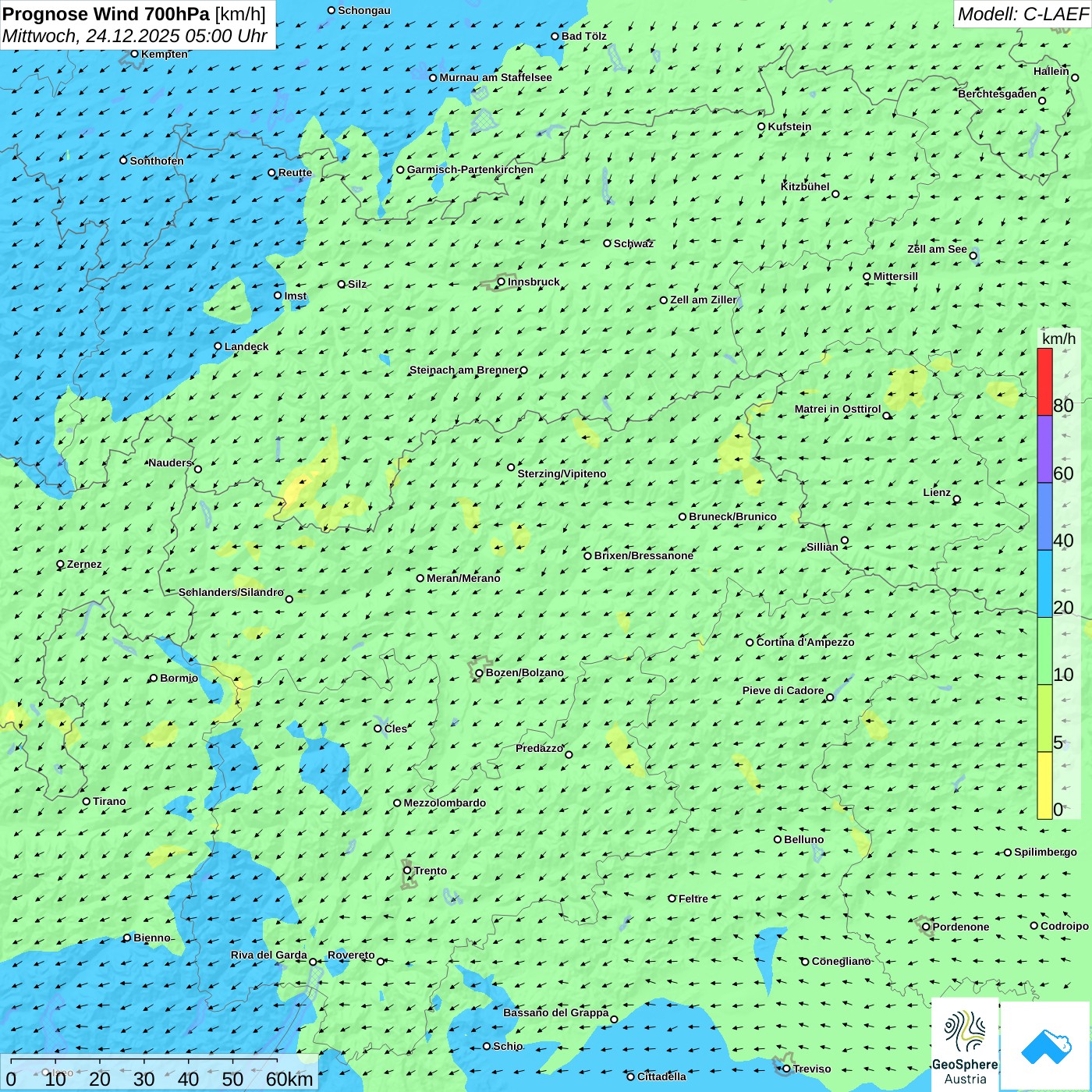The image size is (1092, 1092).
Task: Select the yellow legend segment near 0
Action: pyautogui.click(x=1044, y=785)
